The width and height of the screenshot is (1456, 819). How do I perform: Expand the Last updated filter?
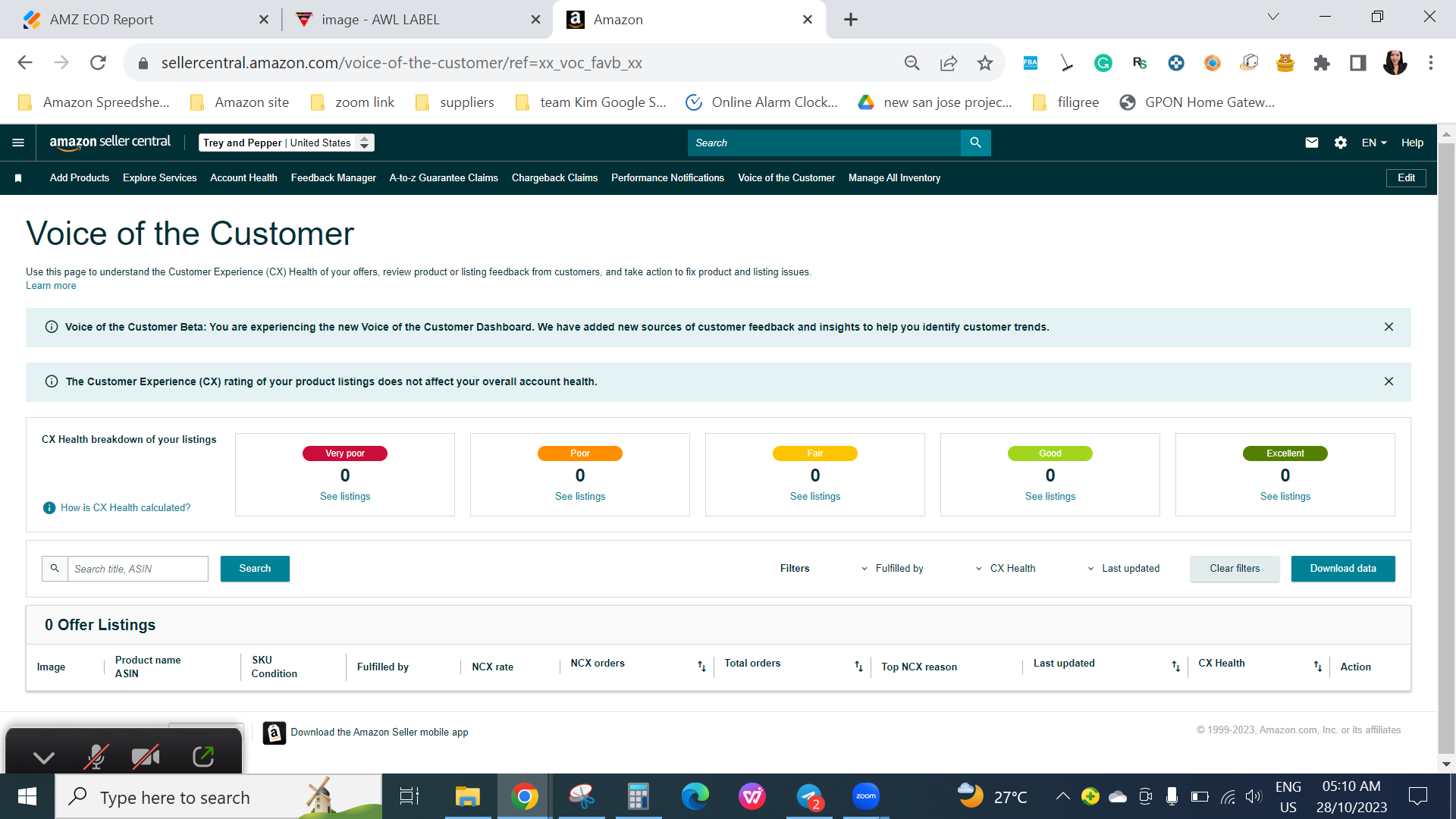[x=1123, y=569]
